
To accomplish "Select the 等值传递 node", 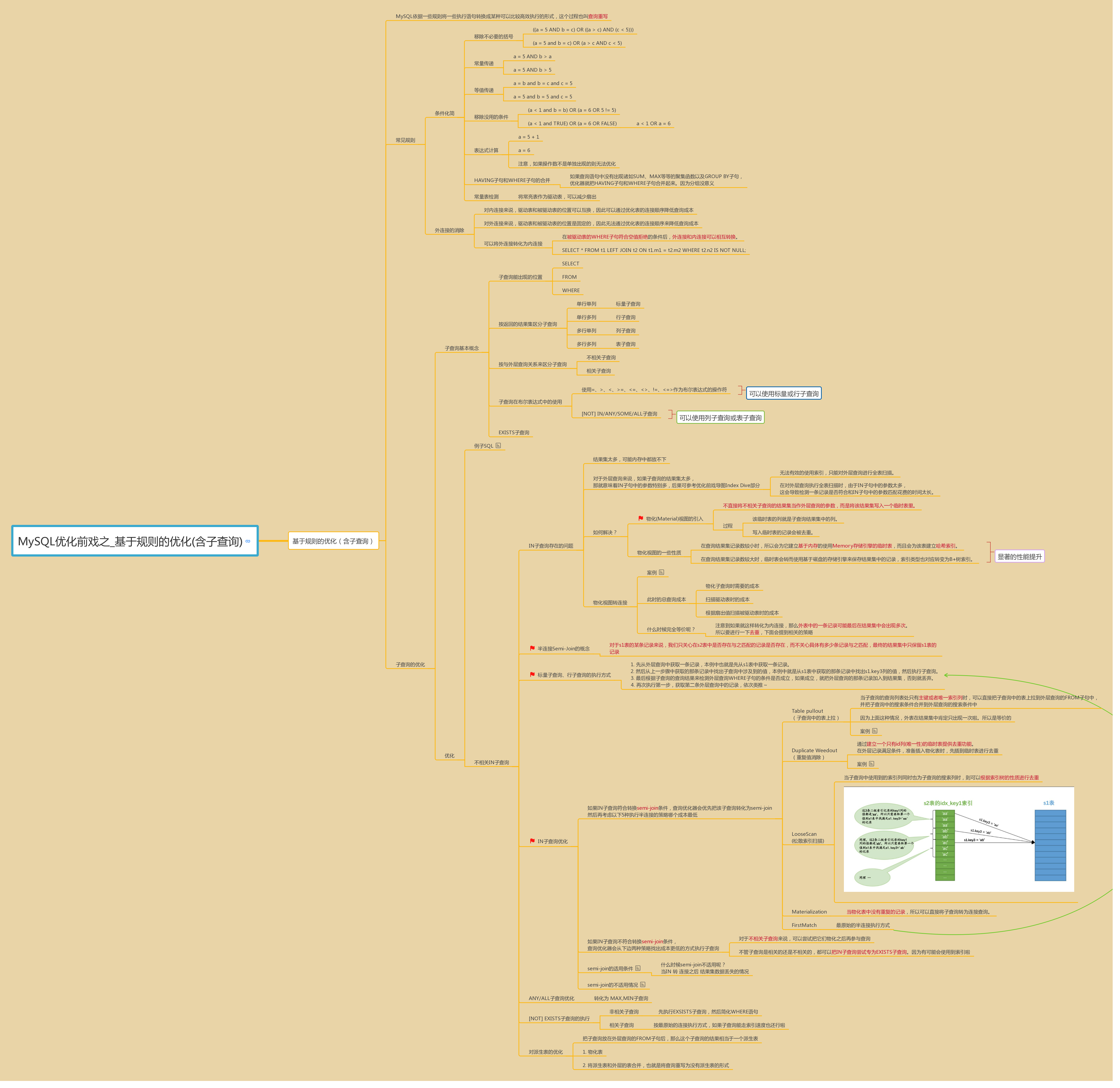I will point(487,91).
